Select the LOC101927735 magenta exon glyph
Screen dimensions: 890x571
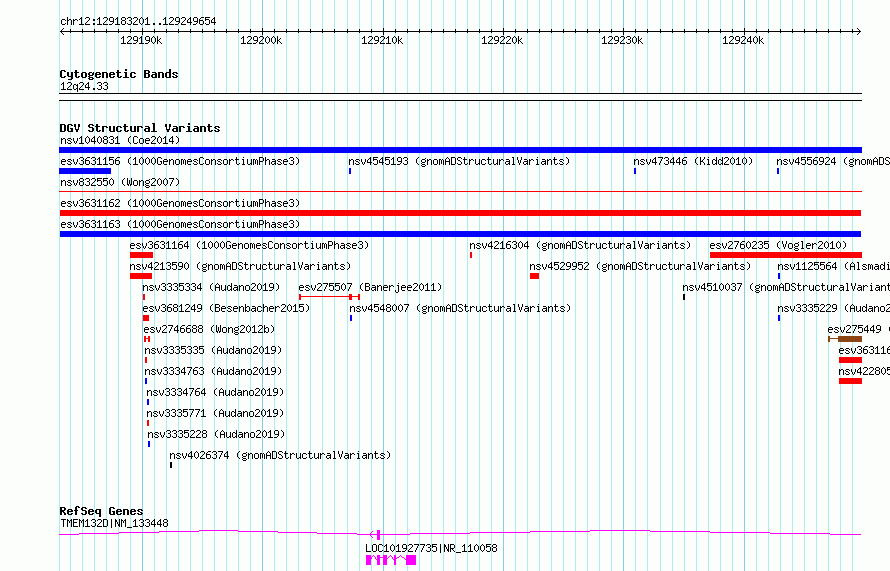(391, 560)
